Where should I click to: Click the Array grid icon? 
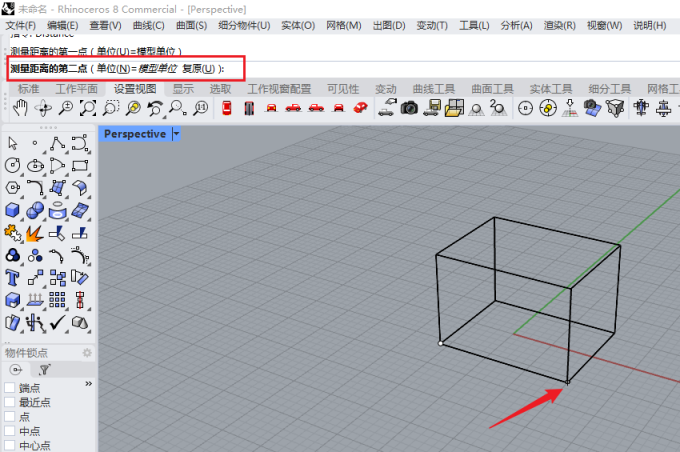57,300
